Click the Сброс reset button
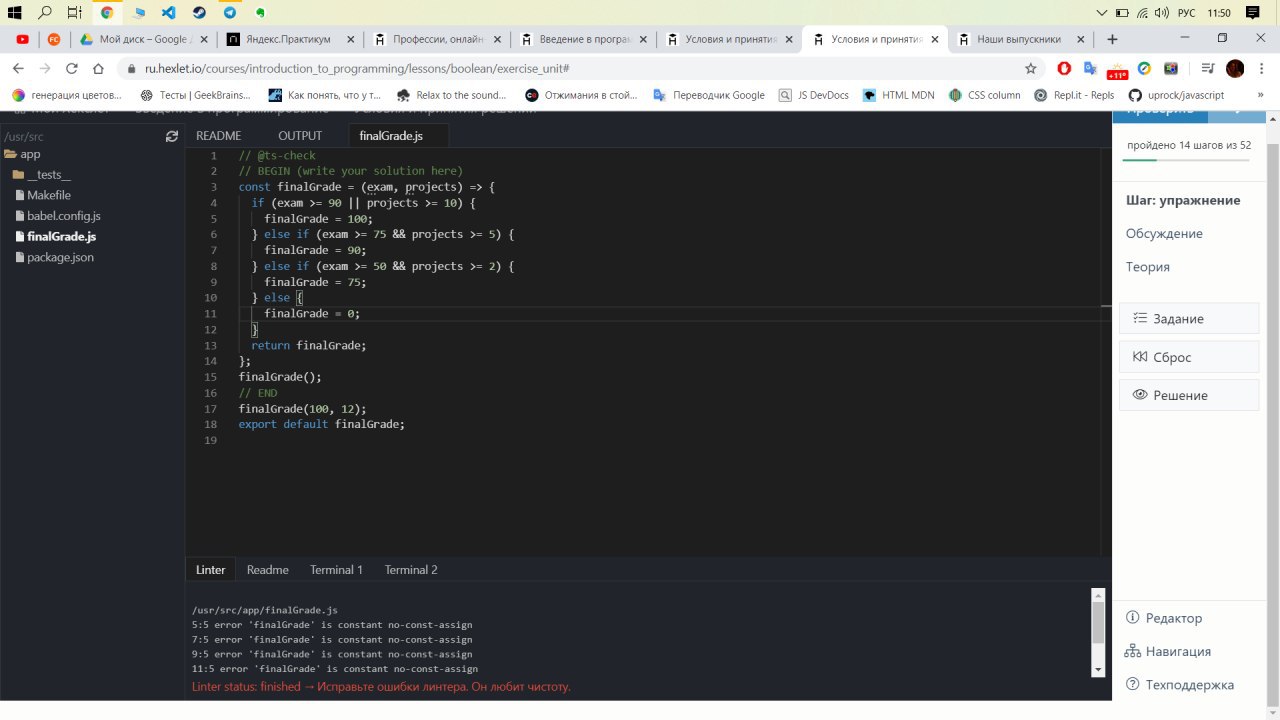1280x720 pixels. coord(1189,357)
